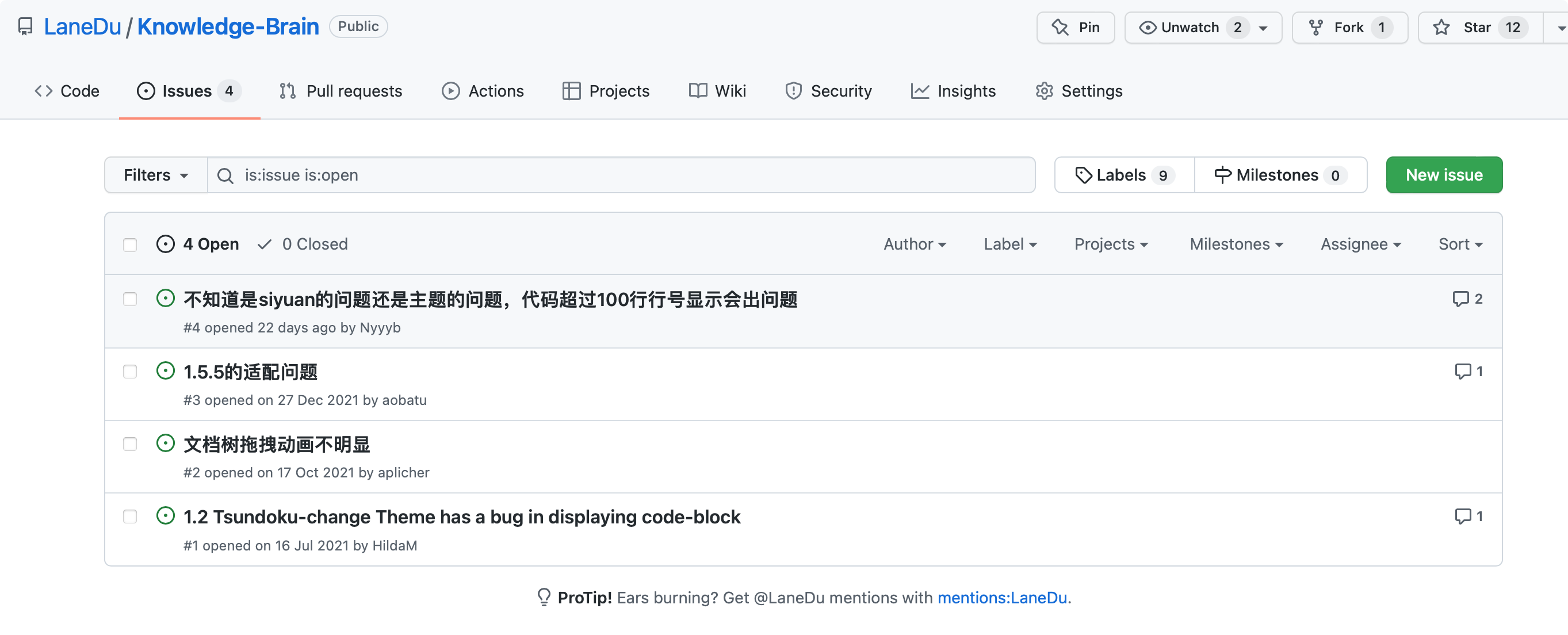Viewport: 1568px width, 635px height.
Task: Tick the select-all issues checkbox
Action: tap(129, 245)
